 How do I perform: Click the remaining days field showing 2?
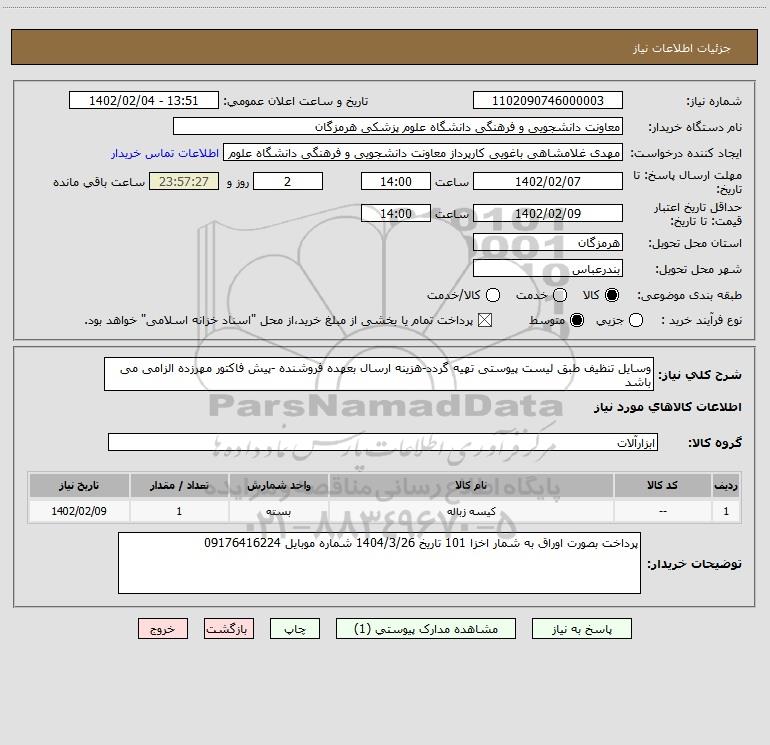tap(288, 181)
